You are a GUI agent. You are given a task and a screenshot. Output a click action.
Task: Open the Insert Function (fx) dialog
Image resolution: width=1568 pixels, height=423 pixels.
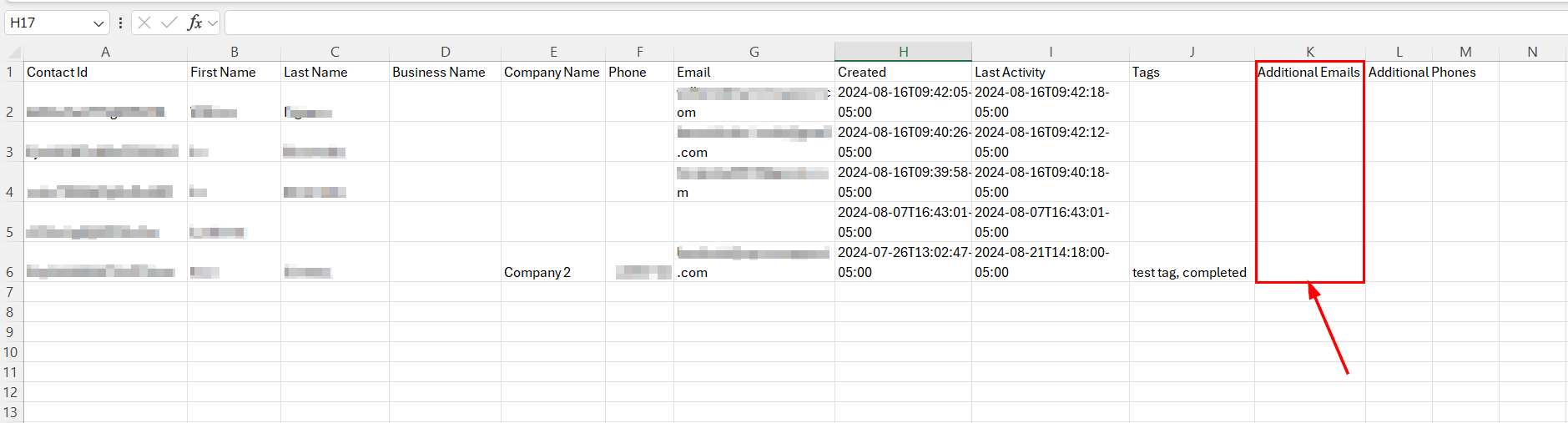194,23
